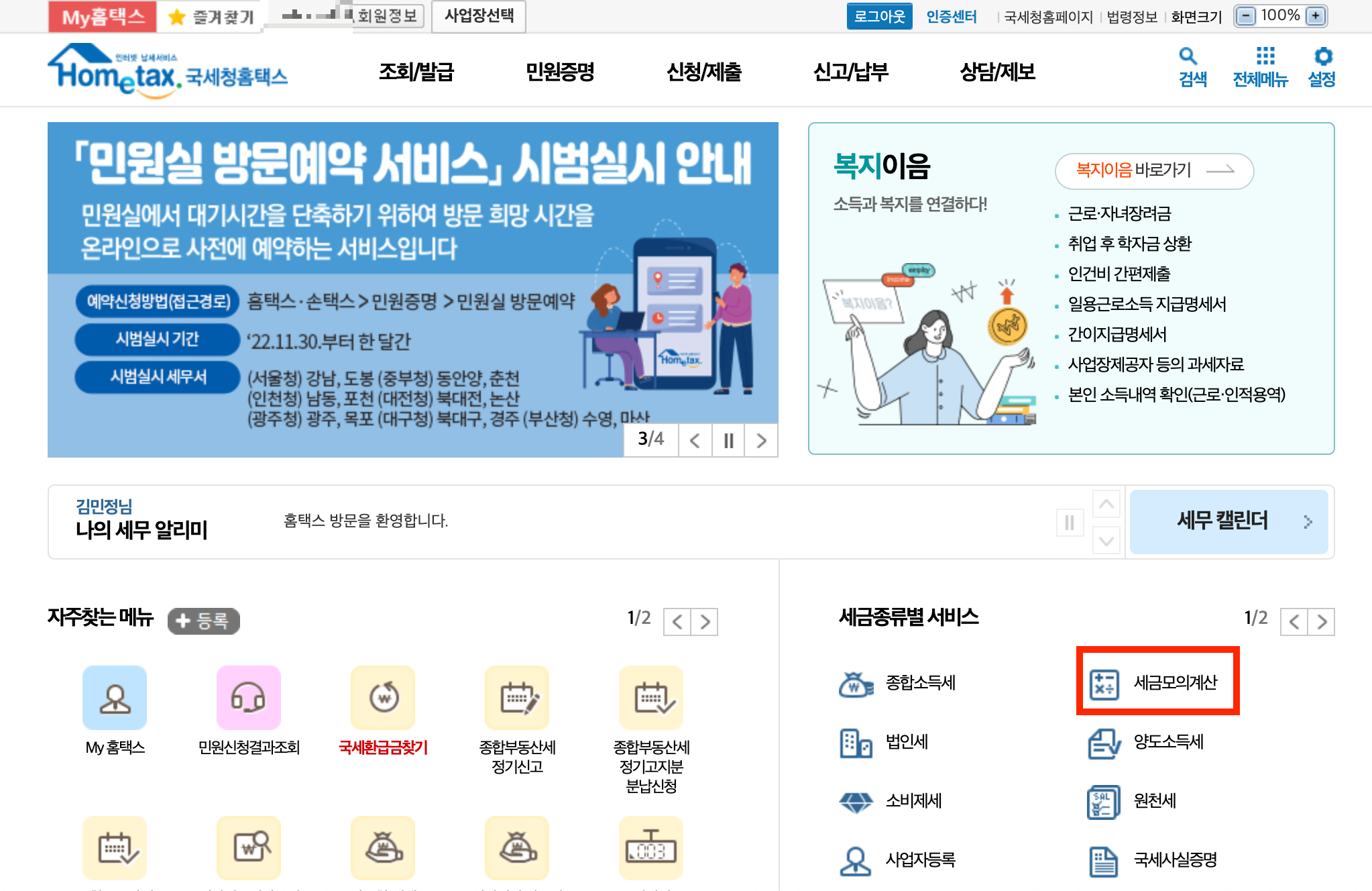Click the 로그아웃 button
Image resolution: width=1372 pixels, height=891 pixels.
[878, 16]
